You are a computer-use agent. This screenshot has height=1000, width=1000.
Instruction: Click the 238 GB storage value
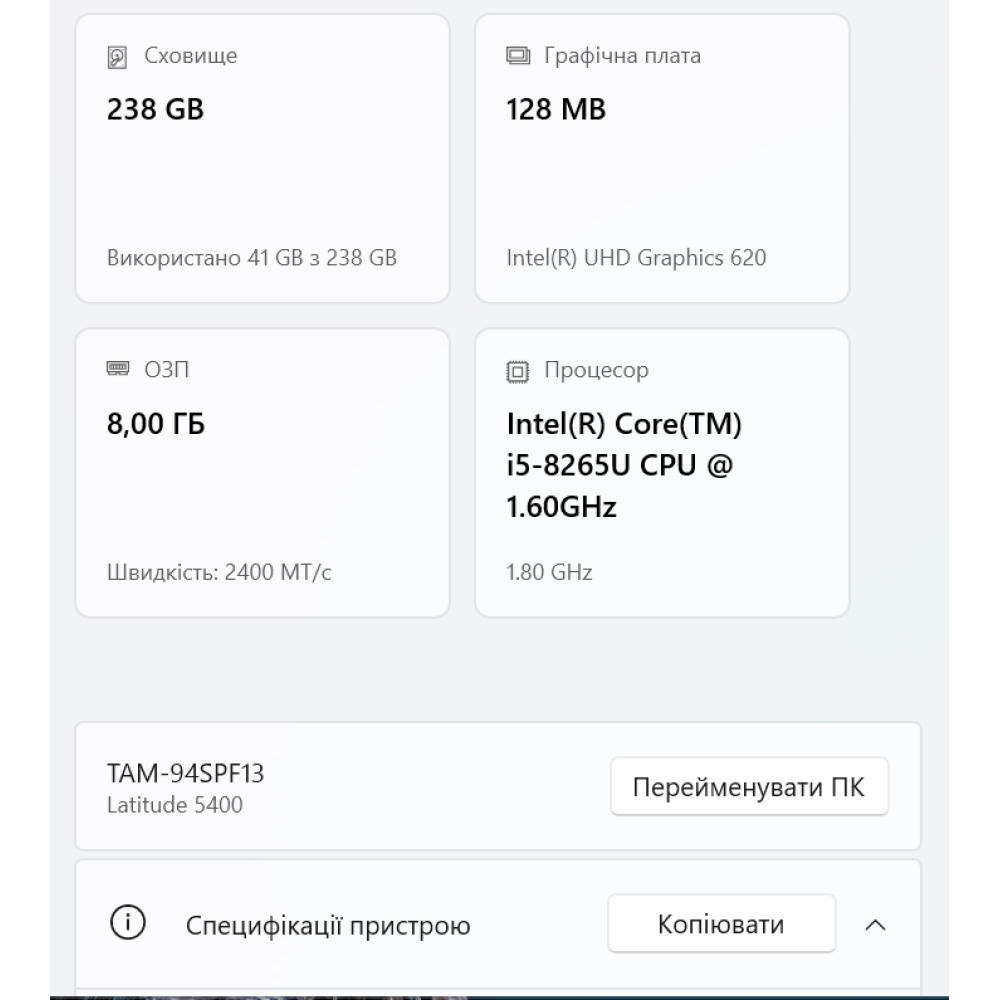click(155, 108)
